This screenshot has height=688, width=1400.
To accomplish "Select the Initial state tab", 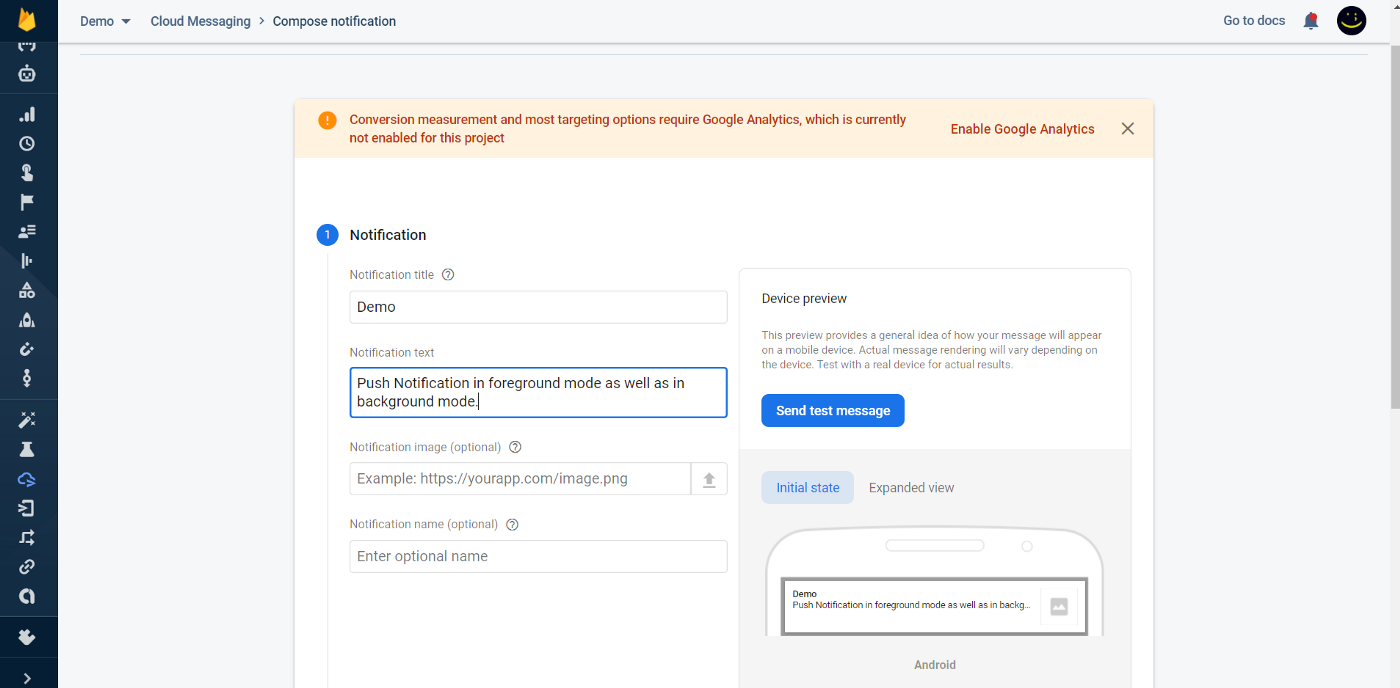I will (x=807, y=488).
